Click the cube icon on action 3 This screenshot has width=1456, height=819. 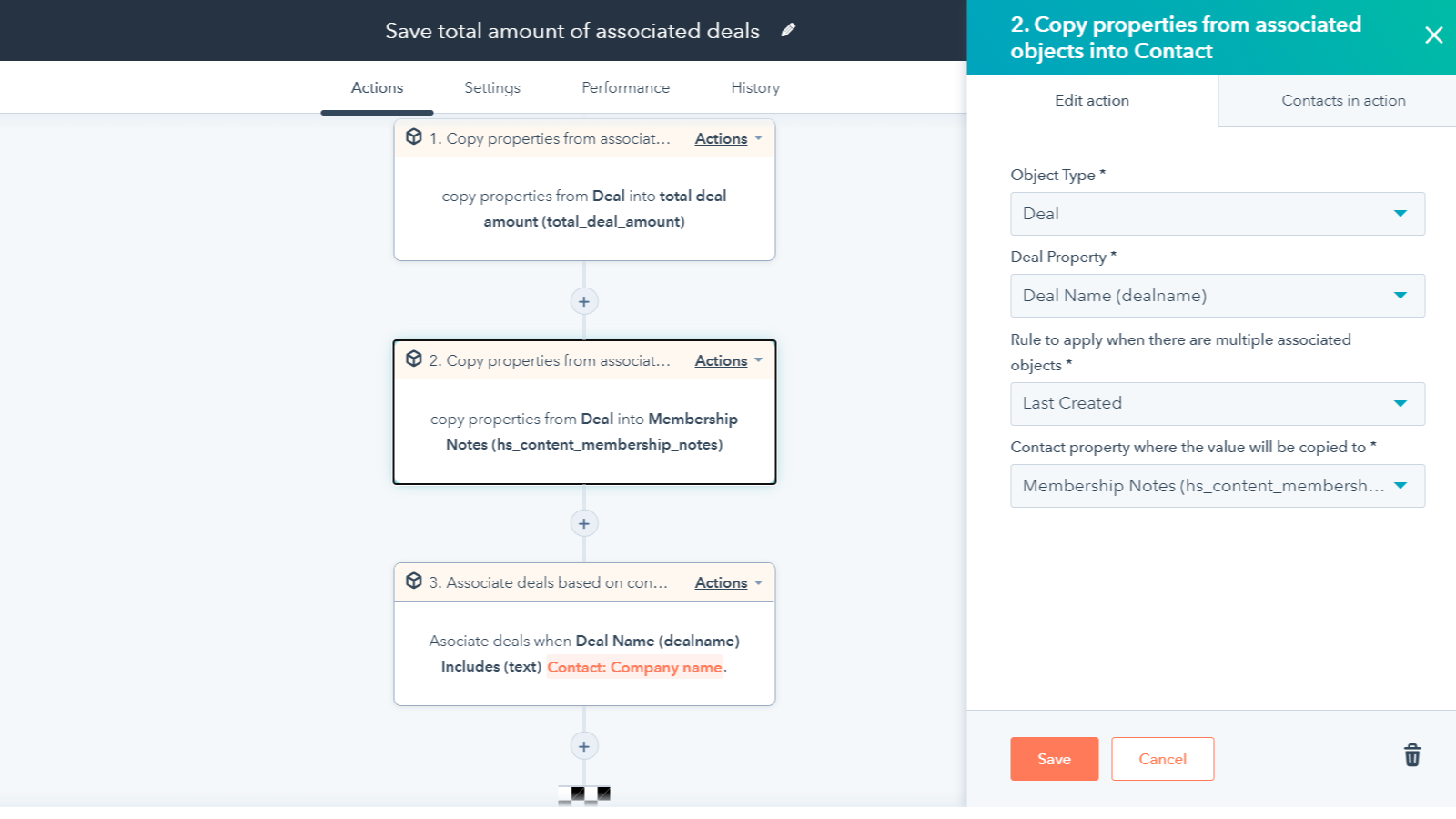point(414,581)
